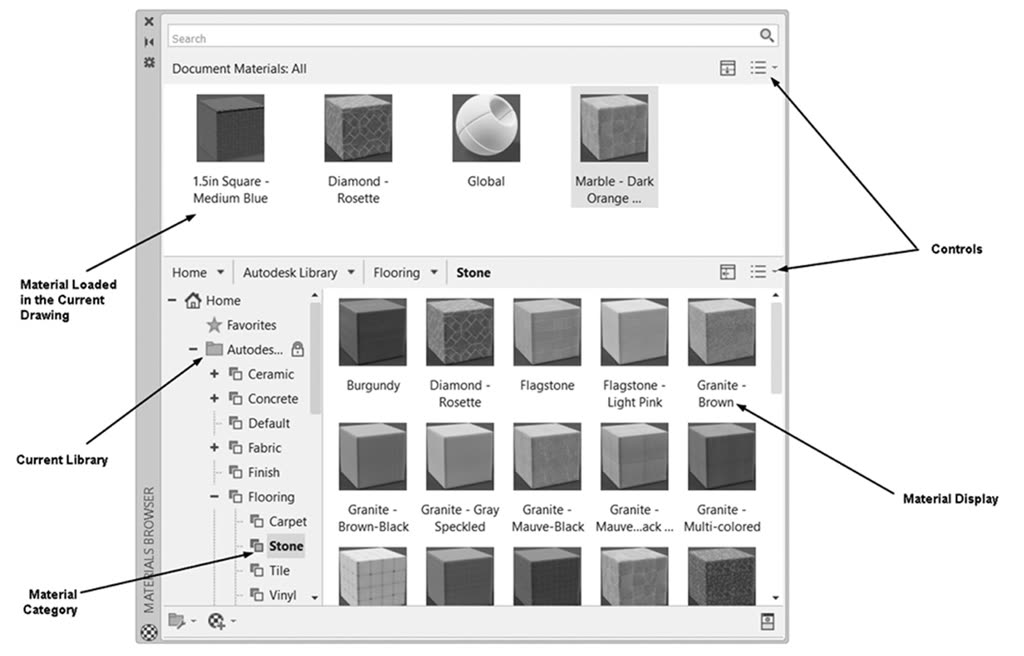Image resolution: width=1024 pixels, height=656 pixels.
Task: Select the Finish category
Action: (264, 472)
